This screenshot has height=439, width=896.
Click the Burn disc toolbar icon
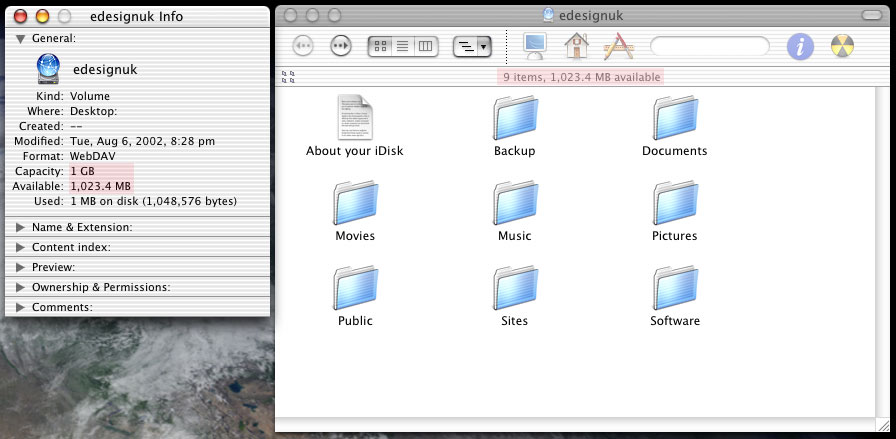[x=842, y=46]
